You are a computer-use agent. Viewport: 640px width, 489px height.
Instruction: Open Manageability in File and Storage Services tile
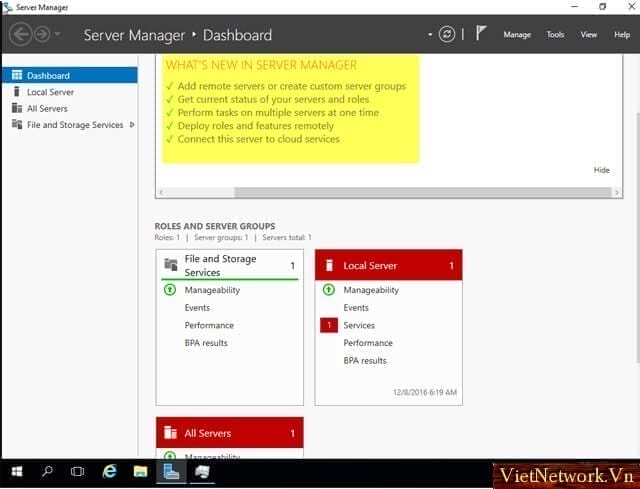(212, 290)
